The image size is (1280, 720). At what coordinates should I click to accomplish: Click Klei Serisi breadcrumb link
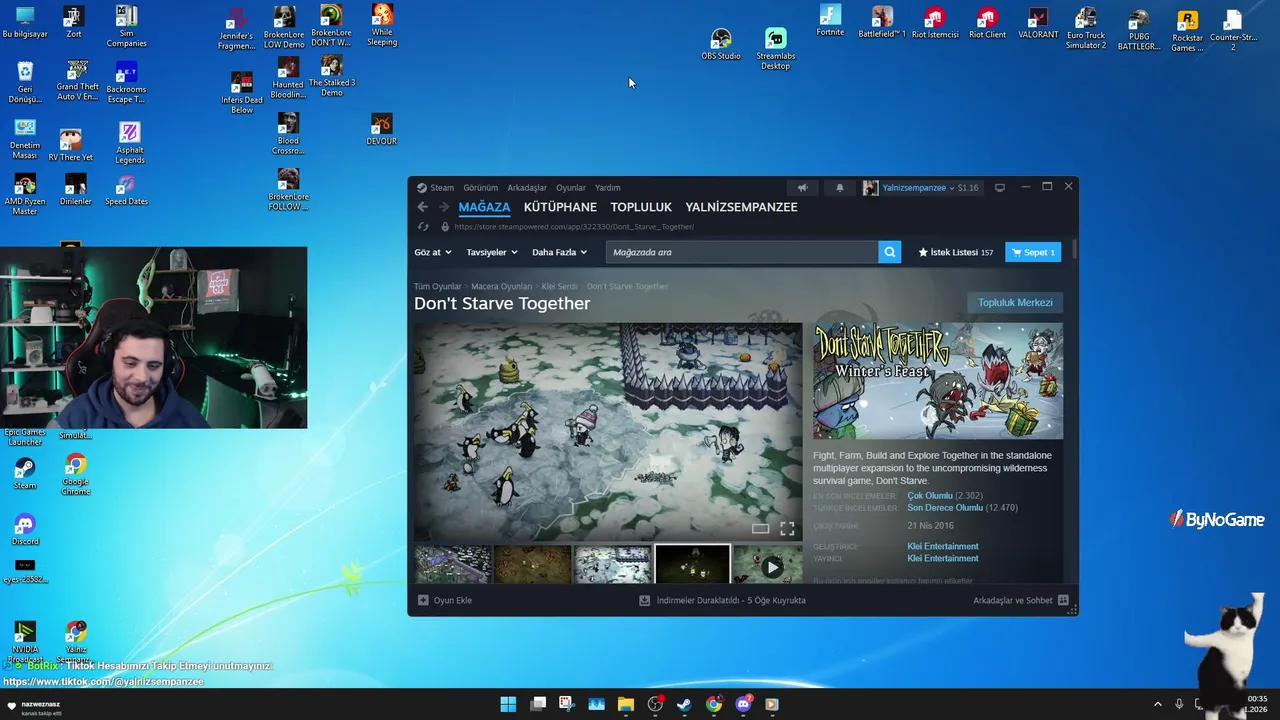(x=559, y=287)
